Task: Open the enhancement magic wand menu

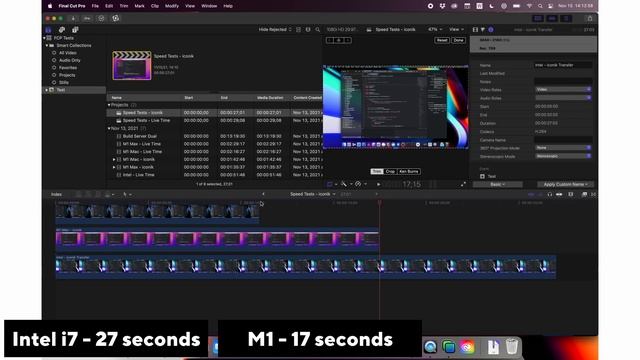Action: click(x=346, y=184)
